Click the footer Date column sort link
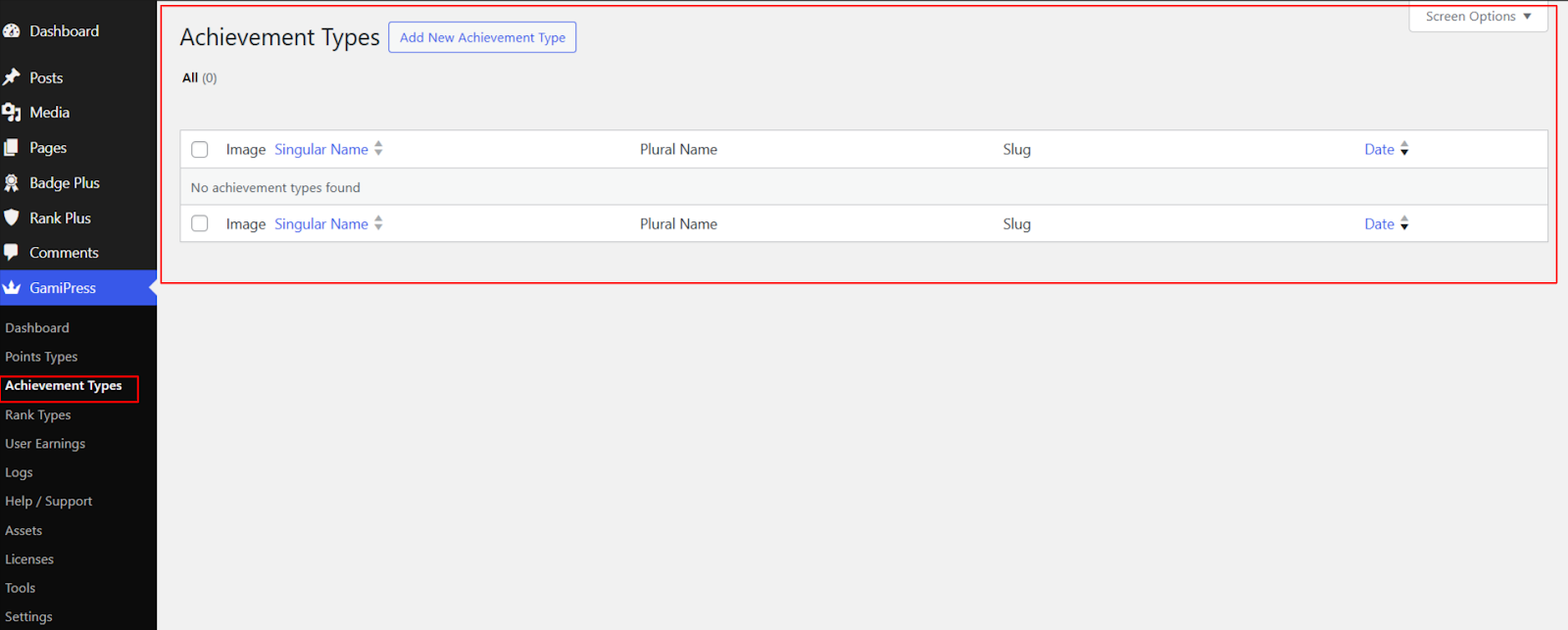The height and width of the screenshot is (630, 1568). tap(1379, 224)
